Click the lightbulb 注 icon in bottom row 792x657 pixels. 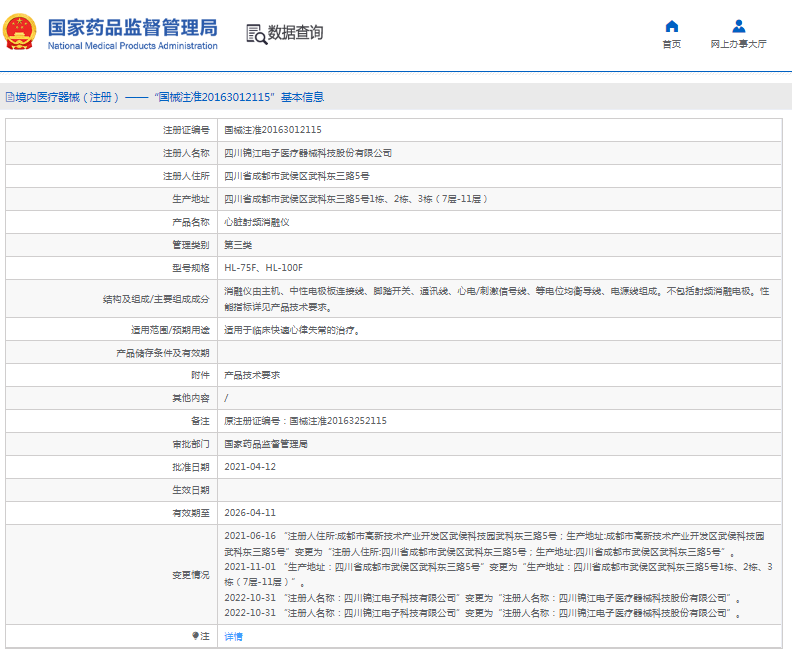[196, 636]
